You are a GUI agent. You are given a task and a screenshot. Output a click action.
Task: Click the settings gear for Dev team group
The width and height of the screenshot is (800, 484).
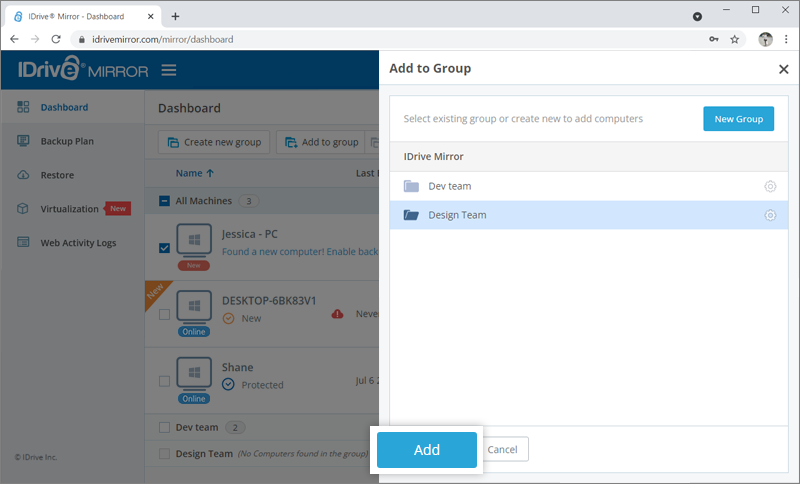click(770, 186)
